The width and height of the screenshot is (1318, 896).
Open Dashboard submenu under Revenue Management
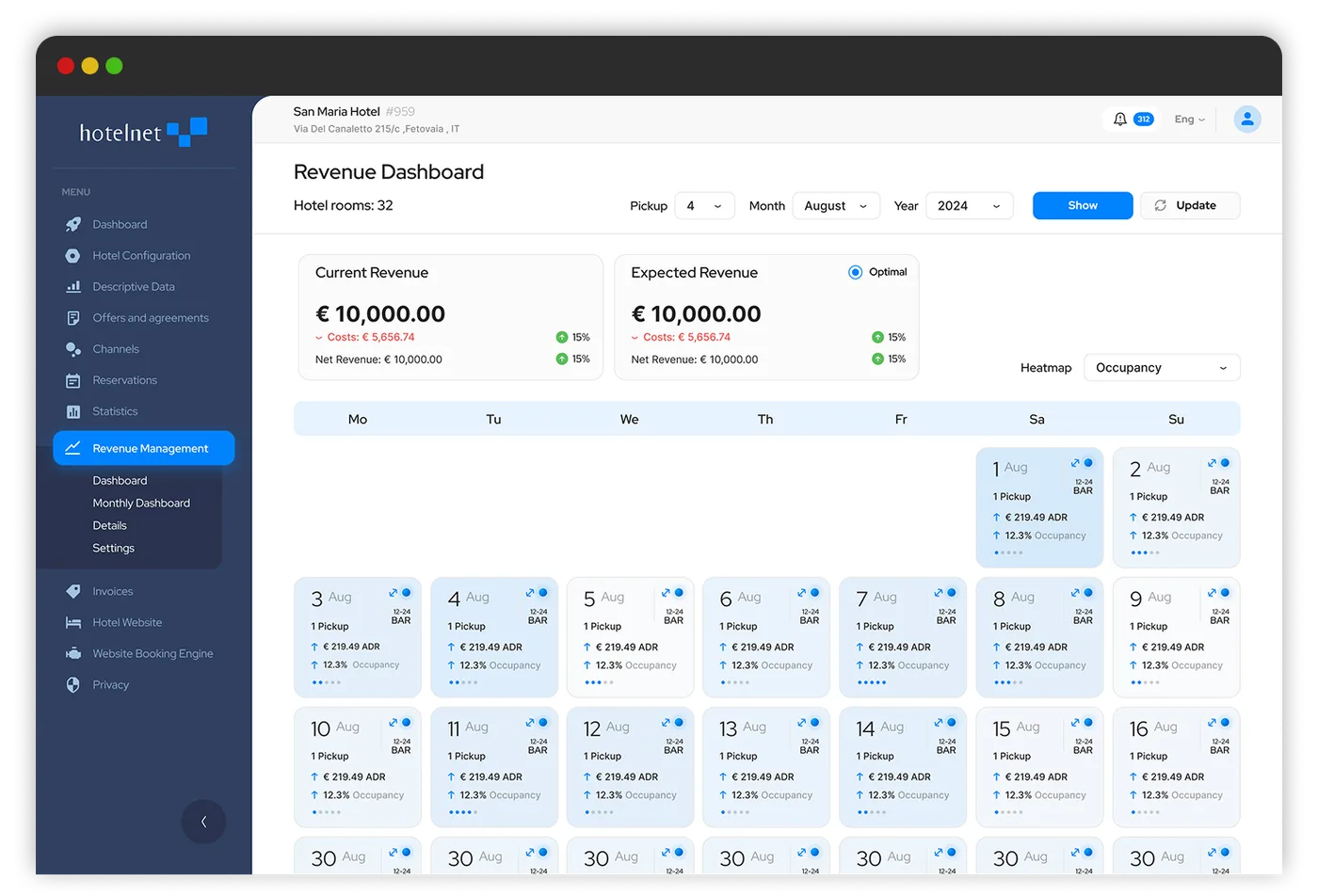(120, 481)
